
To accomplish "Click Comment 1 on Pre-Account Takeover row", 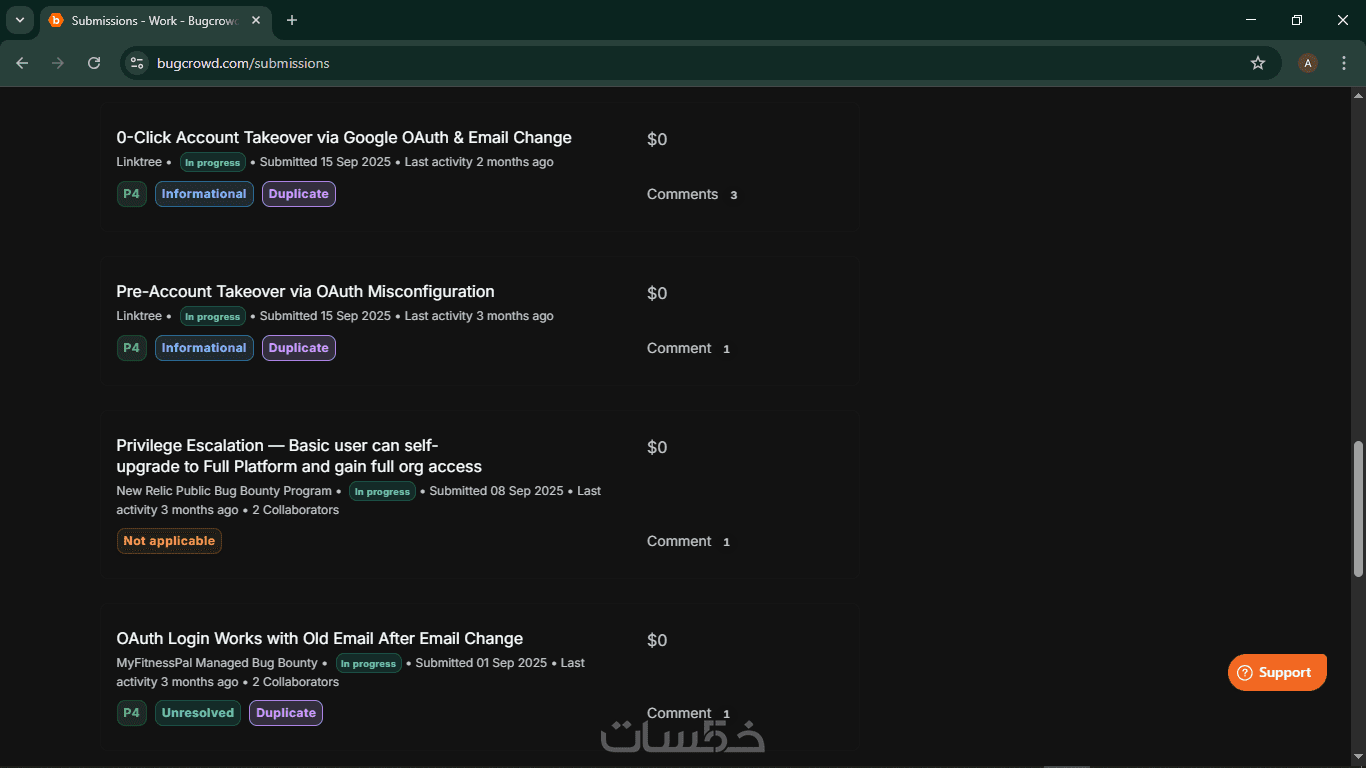I will (689, 348).
